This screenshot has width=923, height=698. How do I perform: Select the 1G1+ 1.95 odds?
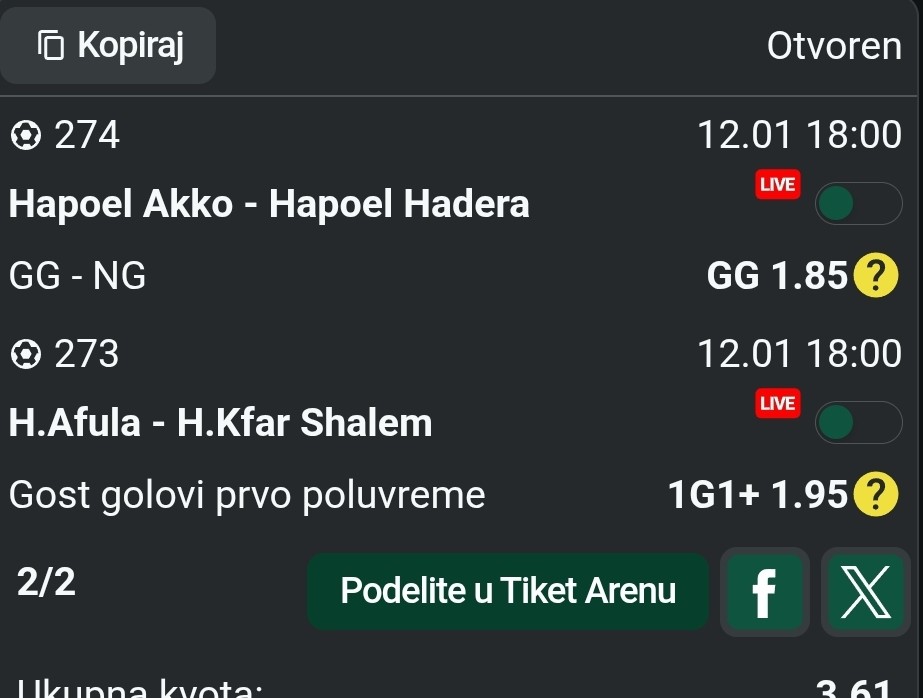[758, 494]
